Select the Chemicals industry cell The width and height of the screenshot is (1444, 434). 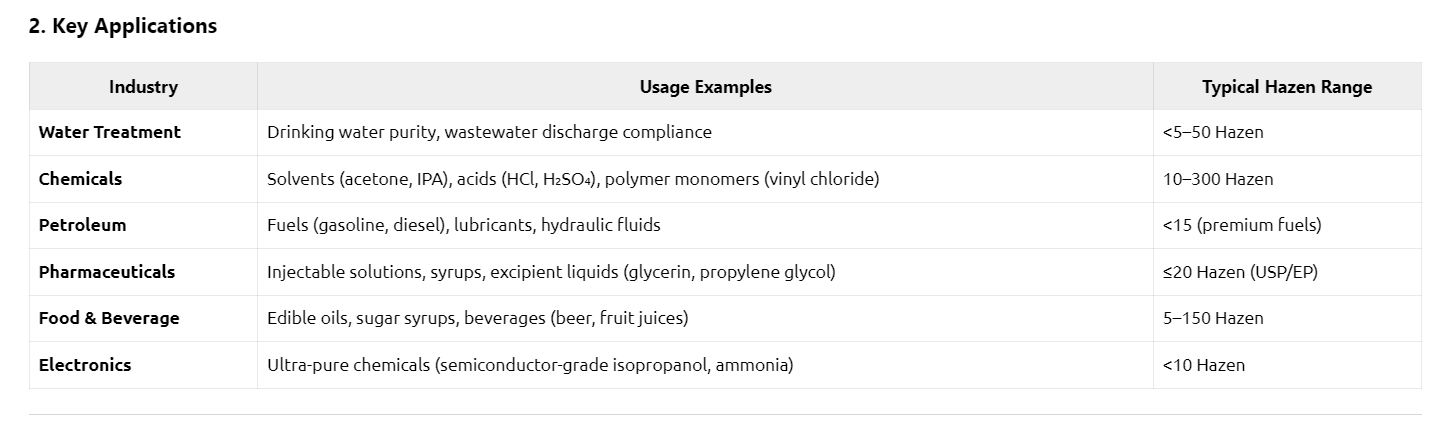80,179
